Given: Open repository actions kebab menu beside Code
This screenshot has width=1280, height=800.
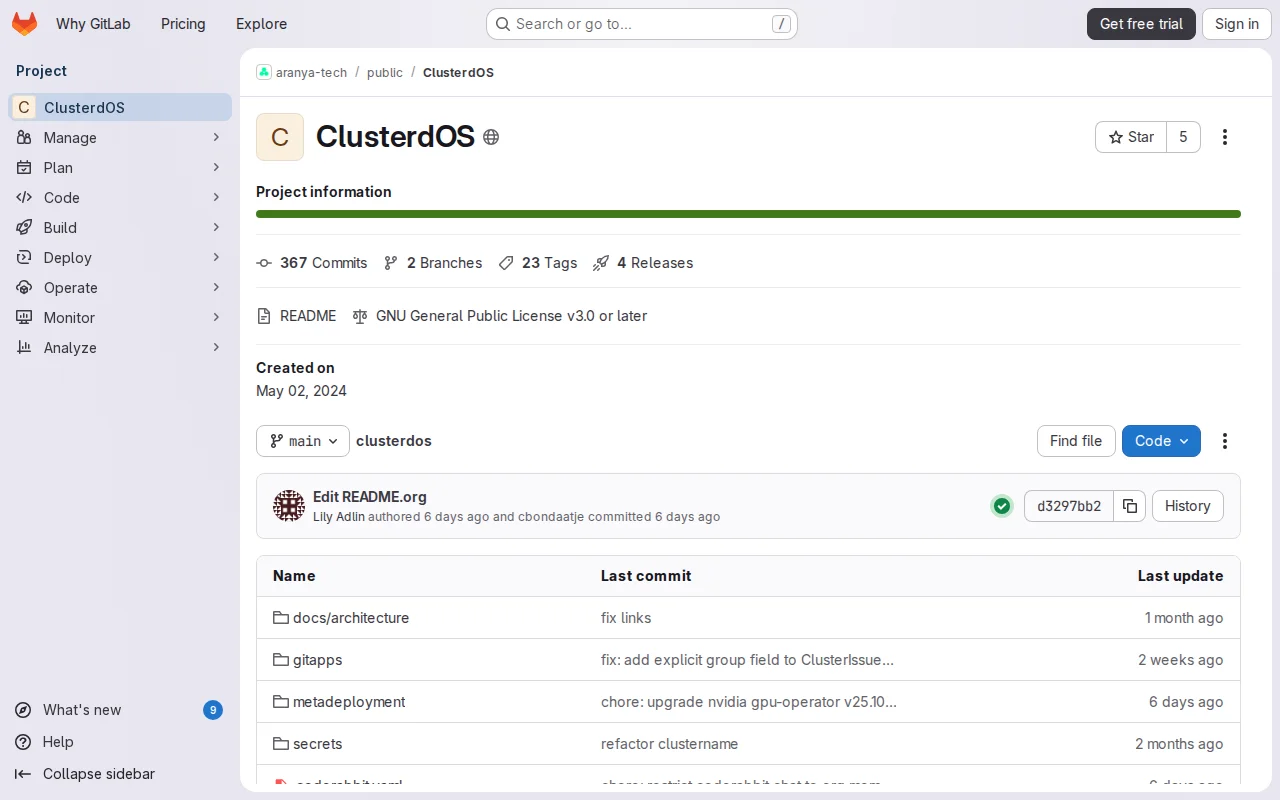Looking at the screenshot, I should tap(1225, 441).
